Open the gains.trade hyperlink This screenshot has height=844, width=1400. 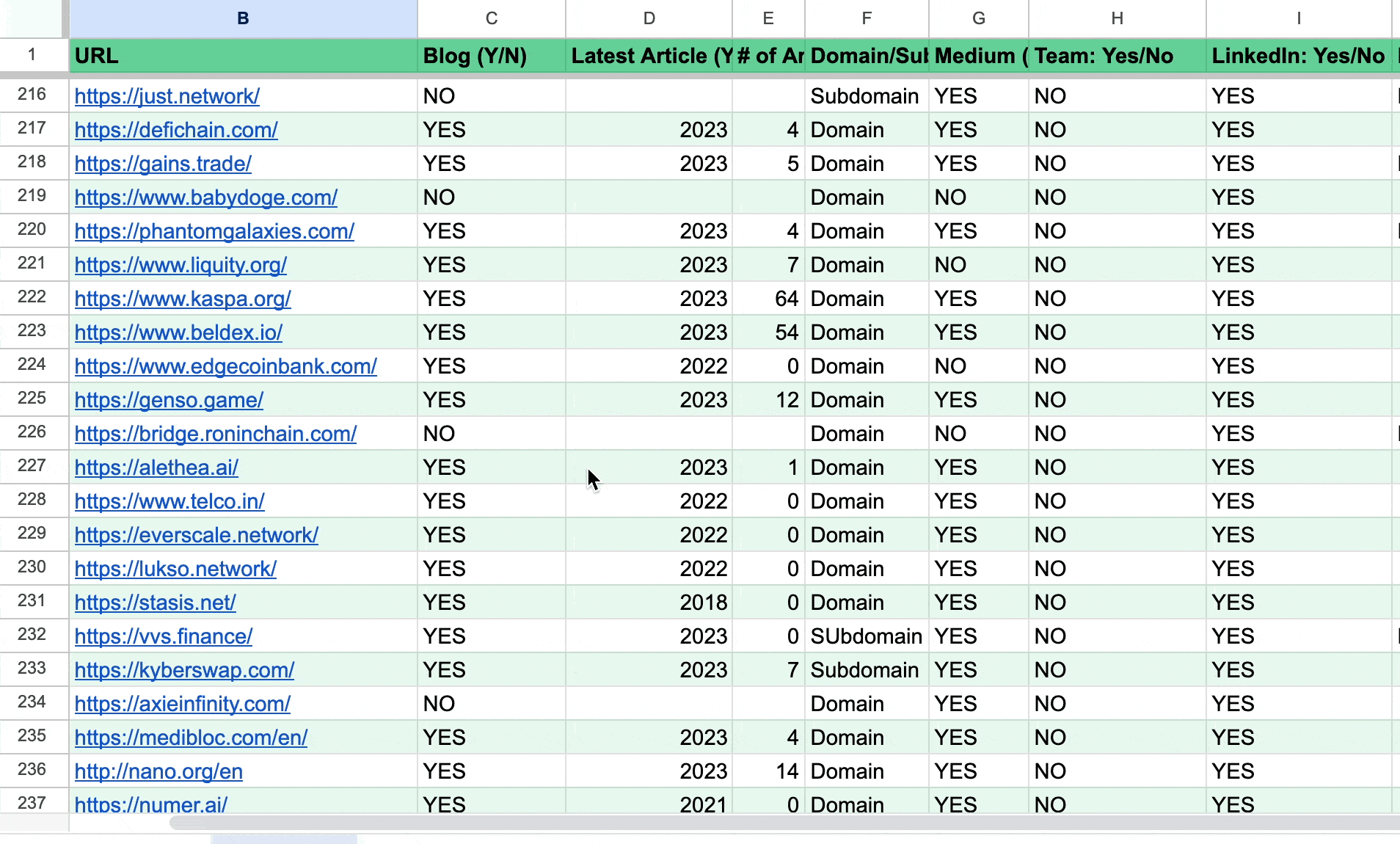(163, 164)
